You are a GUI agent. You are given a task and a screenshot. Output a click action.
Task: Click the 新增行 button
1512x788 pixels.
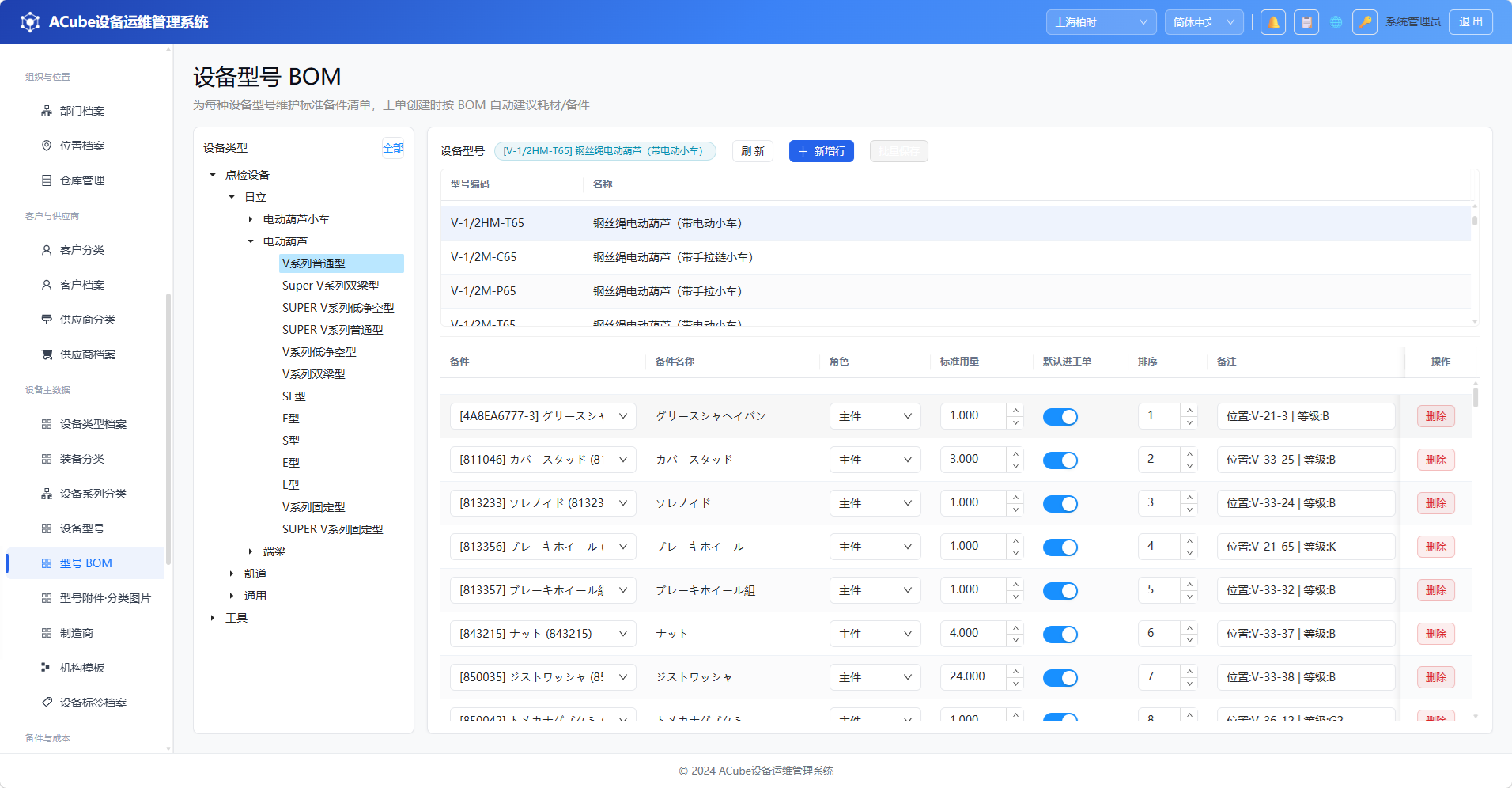(x=822, y=151)
